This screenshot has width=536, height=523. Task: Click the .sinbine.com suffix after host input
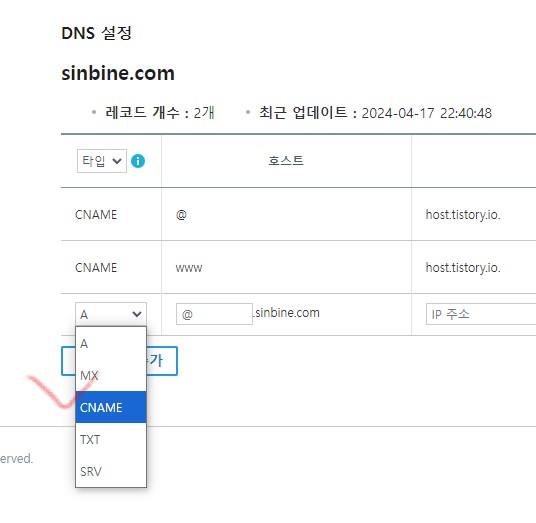pyautogui.click(x=286, y=313)
